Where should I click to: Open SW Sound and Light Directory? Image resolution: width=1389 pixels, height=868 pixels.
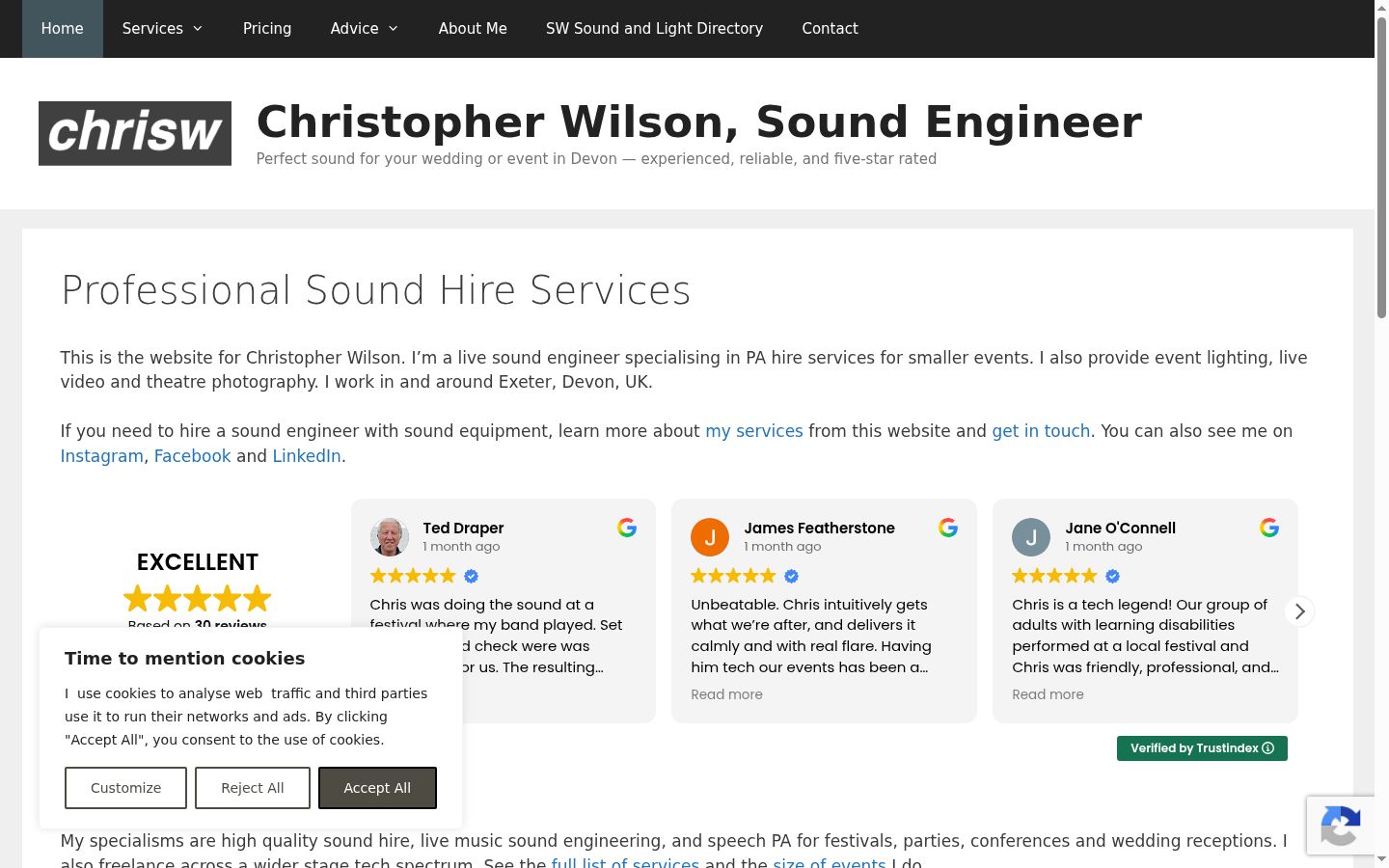click(654, 29)
